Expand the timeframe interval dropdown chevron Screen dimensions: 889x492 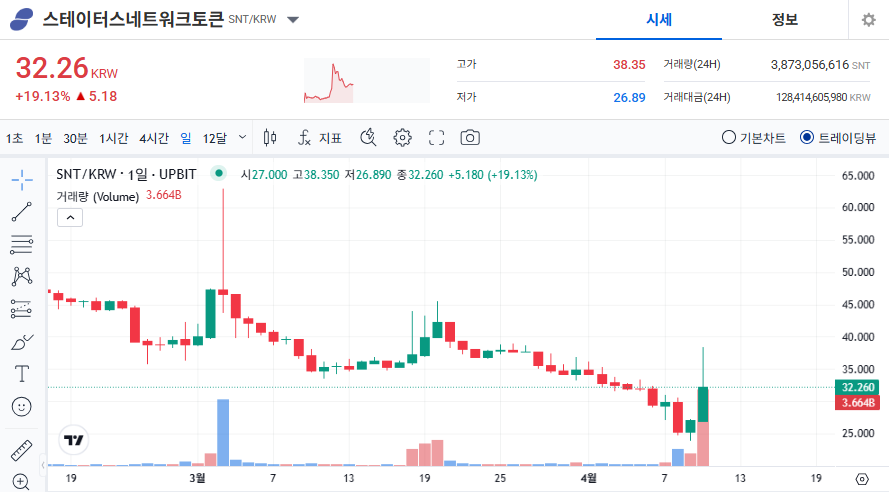point(242,137)
